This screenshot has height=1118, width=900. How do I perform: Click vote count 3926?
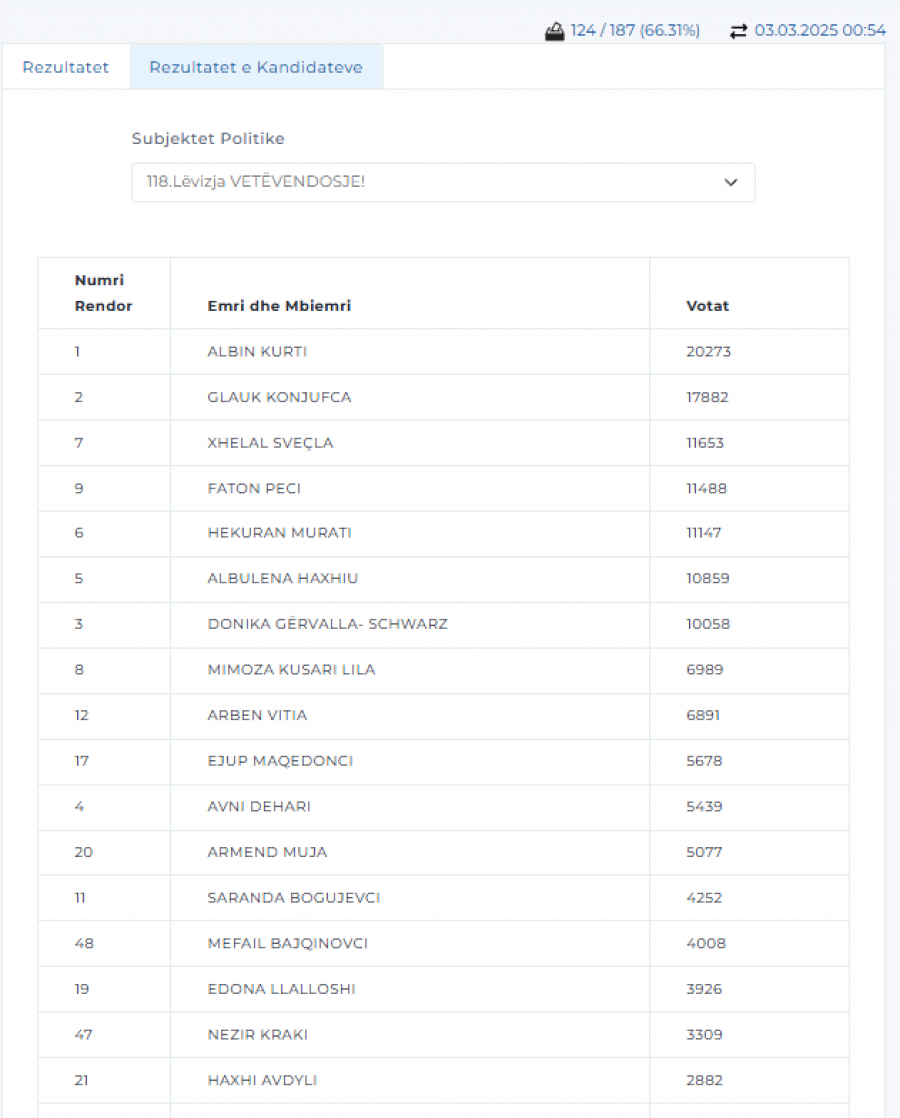tap(704, 989)
